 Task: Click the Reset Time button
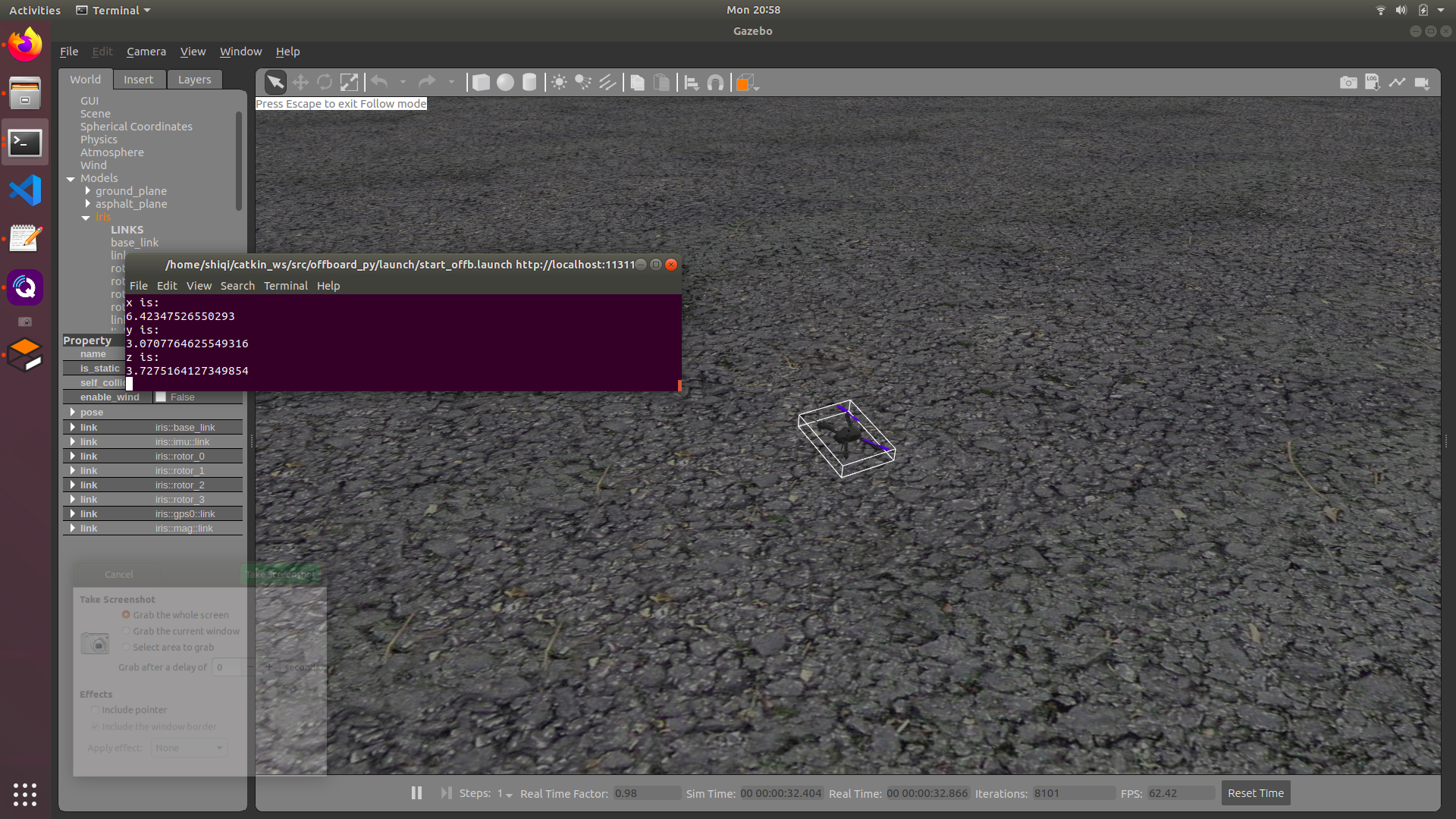point(1256,793)
